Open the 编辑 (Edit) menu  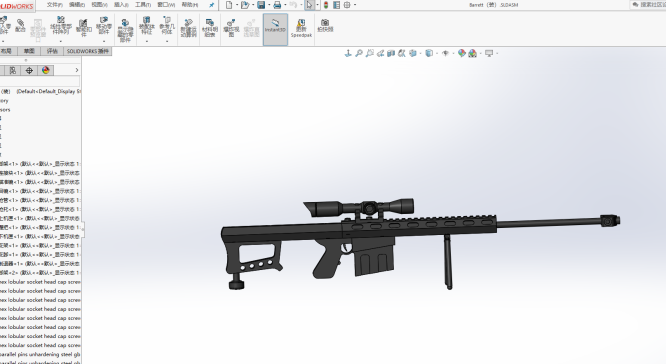click(77, 5)
